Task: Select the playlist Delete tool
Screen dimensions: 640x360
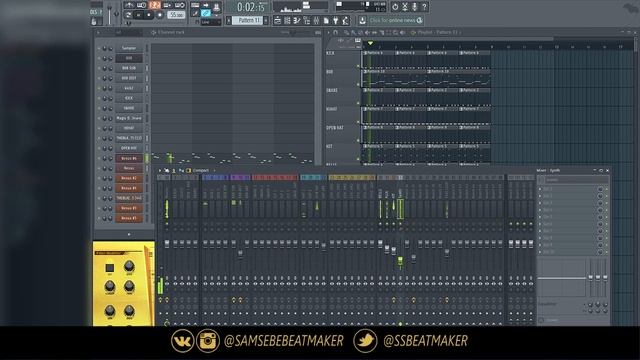Action: tap(360, 32)
